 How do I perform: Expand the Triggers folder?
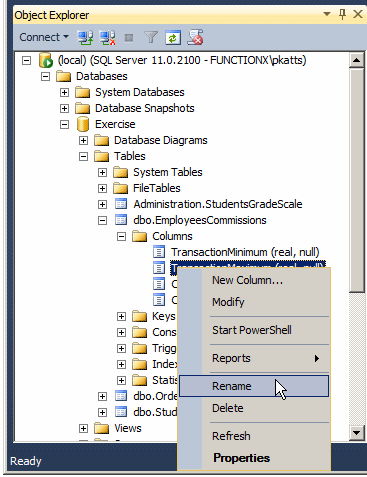click(121, 348)
